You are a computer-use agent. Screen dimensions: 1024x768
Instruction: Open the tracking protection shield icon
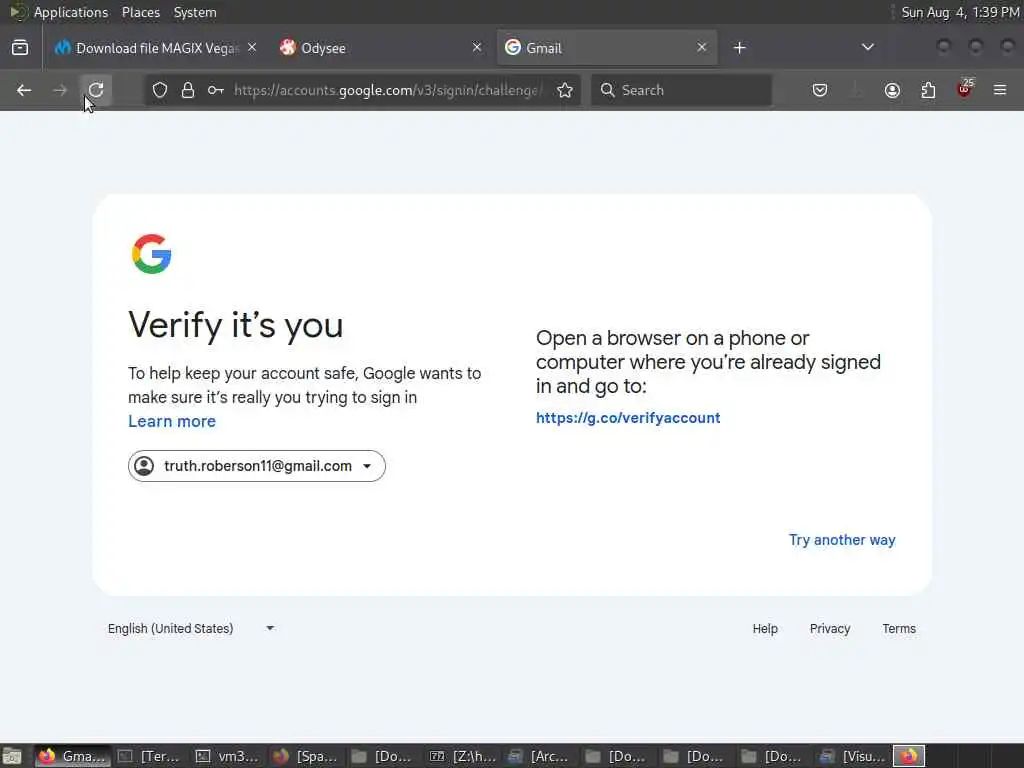point(160,90)
